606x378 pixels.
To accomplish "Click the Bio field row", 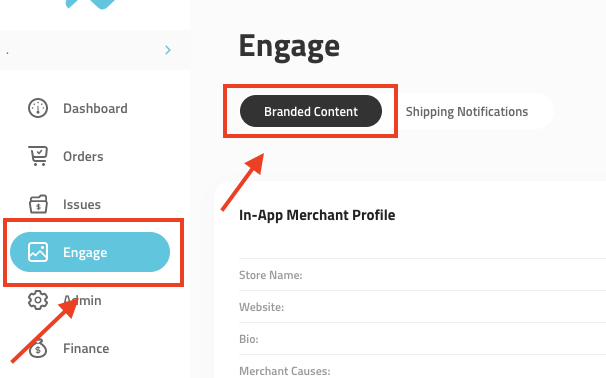I will 422,339.
